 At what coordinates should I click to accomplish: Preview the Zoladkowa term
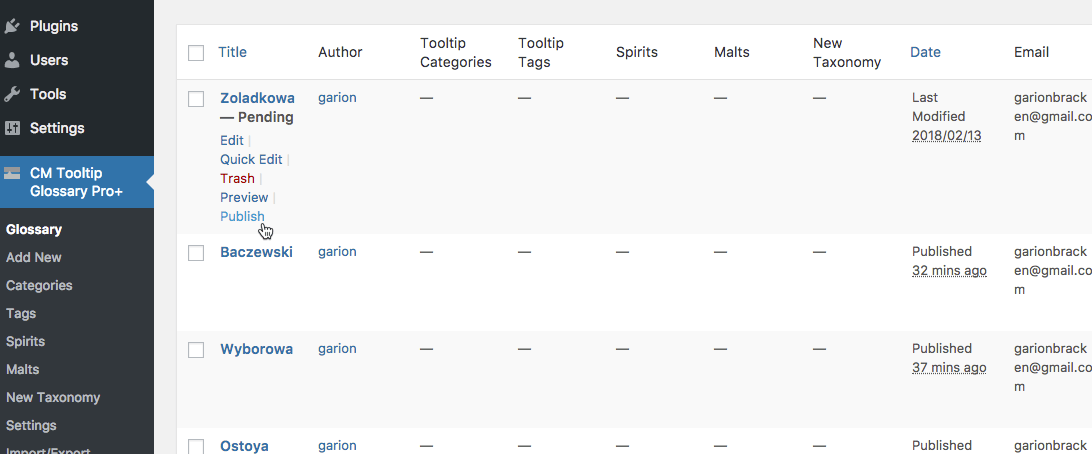point(244,197)
